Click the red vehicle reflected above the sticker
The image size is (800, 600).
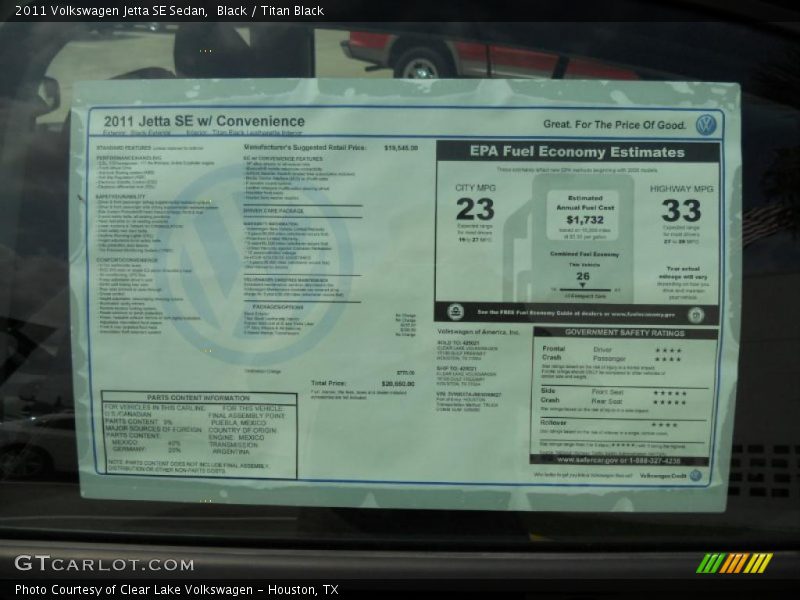point(490,55)
